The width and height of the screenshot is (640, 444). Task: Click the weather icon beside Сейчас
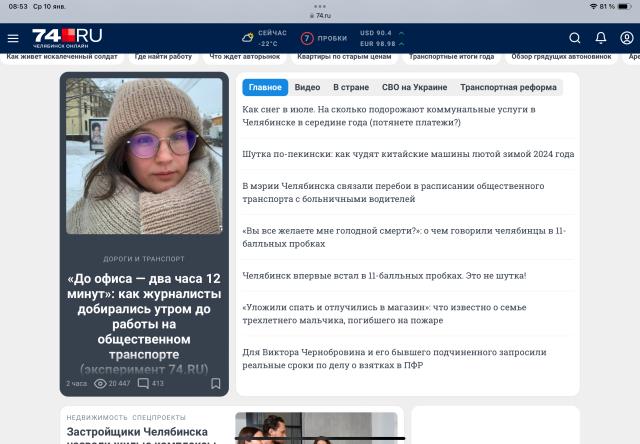247,38
